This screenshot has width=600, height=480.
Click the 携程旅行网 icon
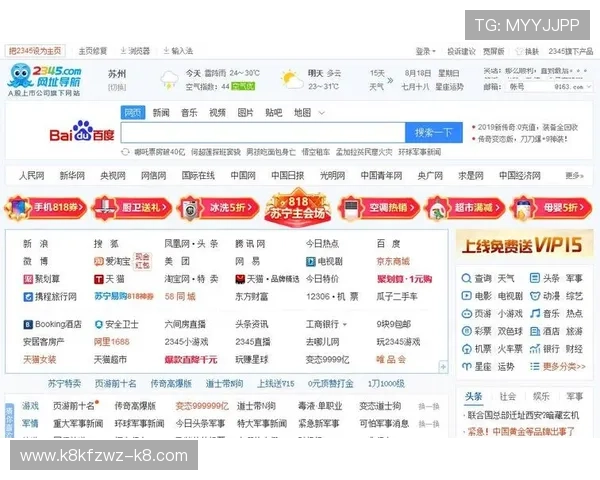coord(28,297)
